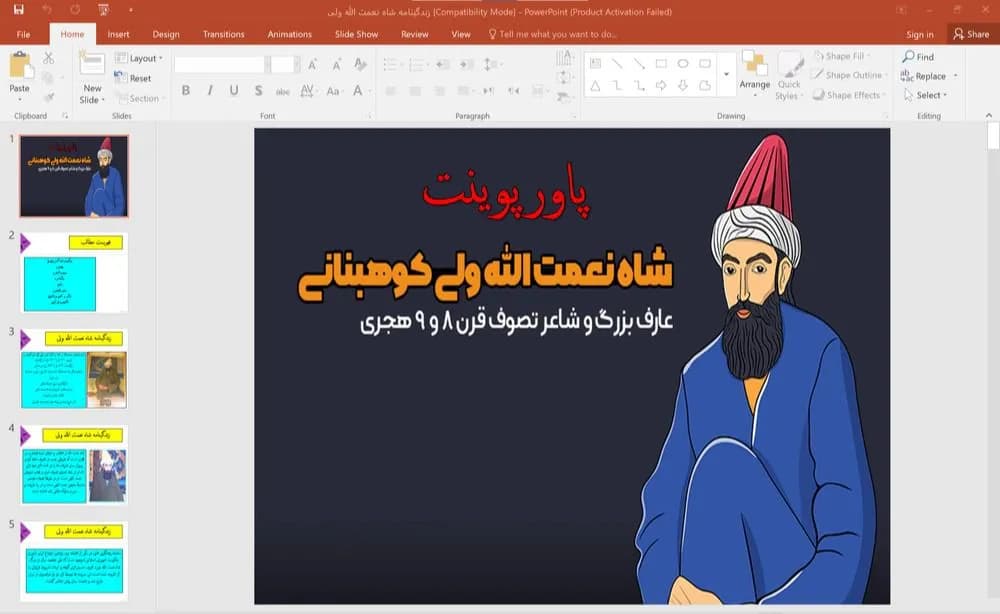Open the Shape Outline dropdown
This screenshot has width=1000, height=614.
[x=849, y=75]
